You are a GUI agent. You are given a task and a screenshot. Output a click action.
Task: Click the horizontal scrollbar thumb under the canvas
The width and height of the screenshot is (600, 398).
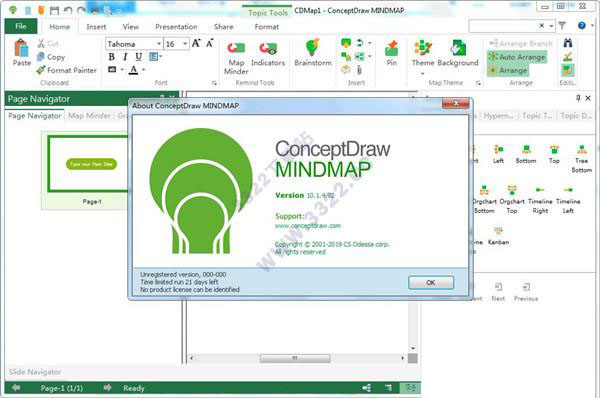click(x=295, y=358)
